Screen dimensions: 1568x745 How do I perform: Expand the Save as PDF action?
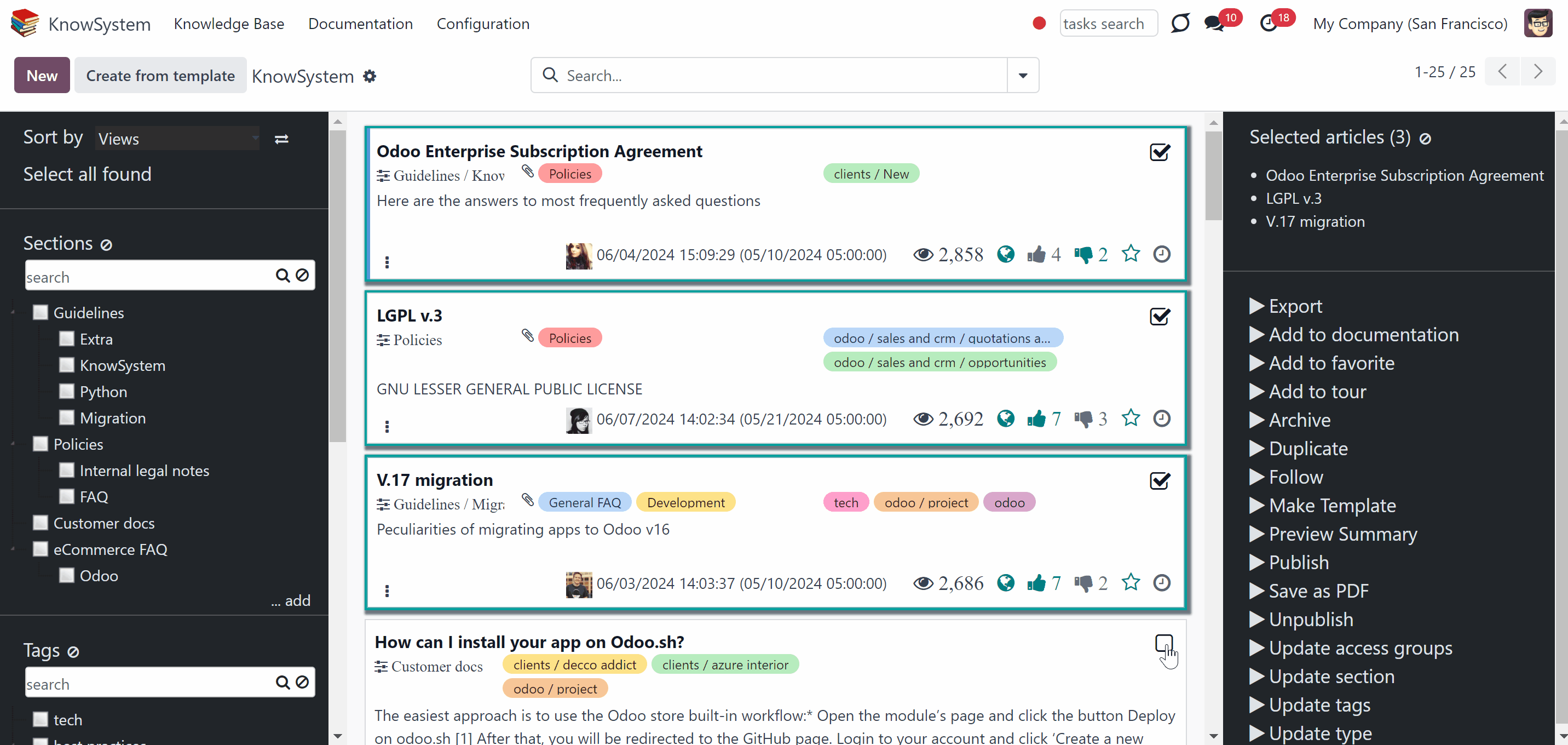click(1308, 591)
